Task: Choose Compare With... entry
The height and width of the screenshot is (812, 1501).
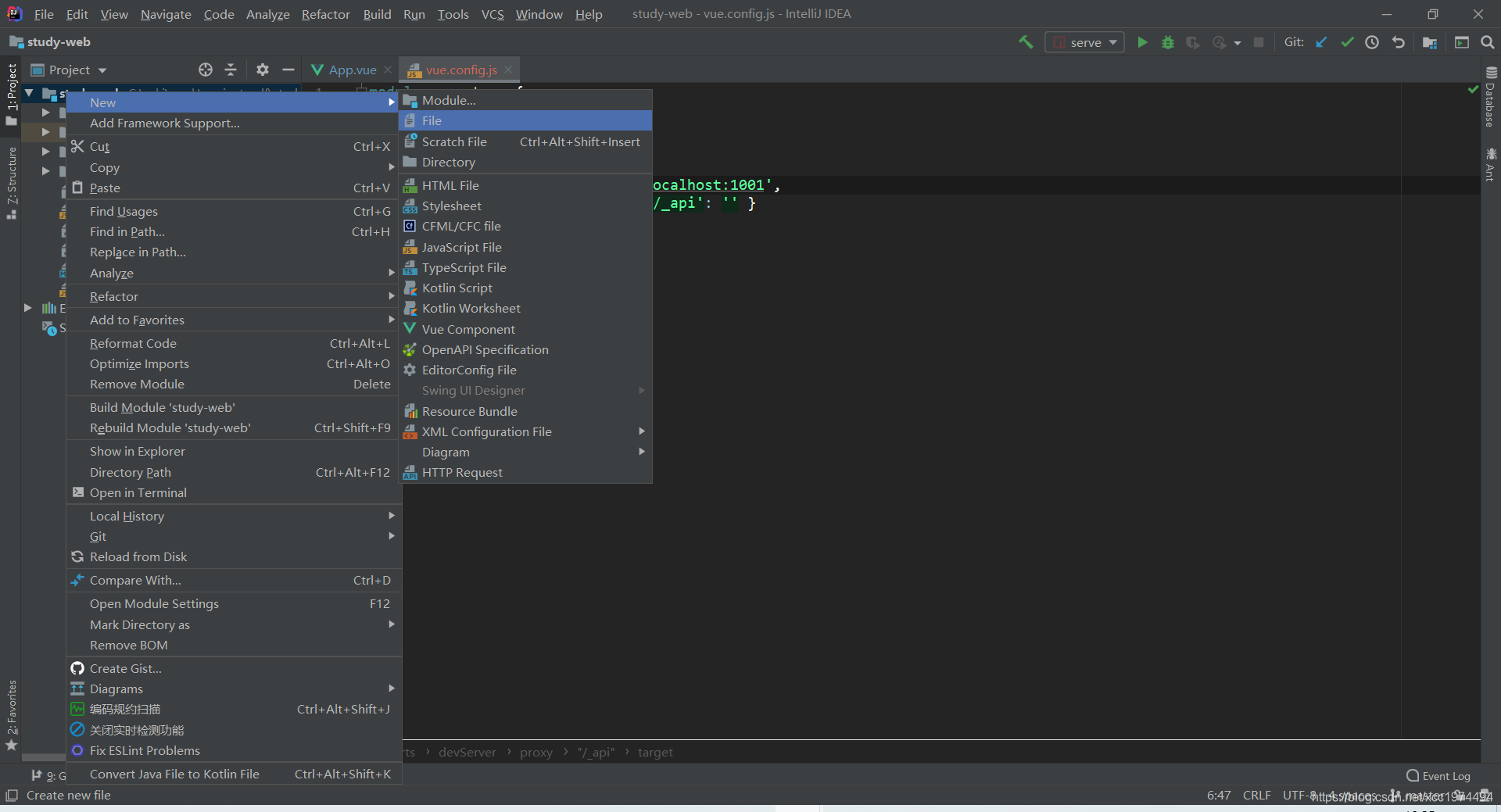Action: (x=234, y=580)
